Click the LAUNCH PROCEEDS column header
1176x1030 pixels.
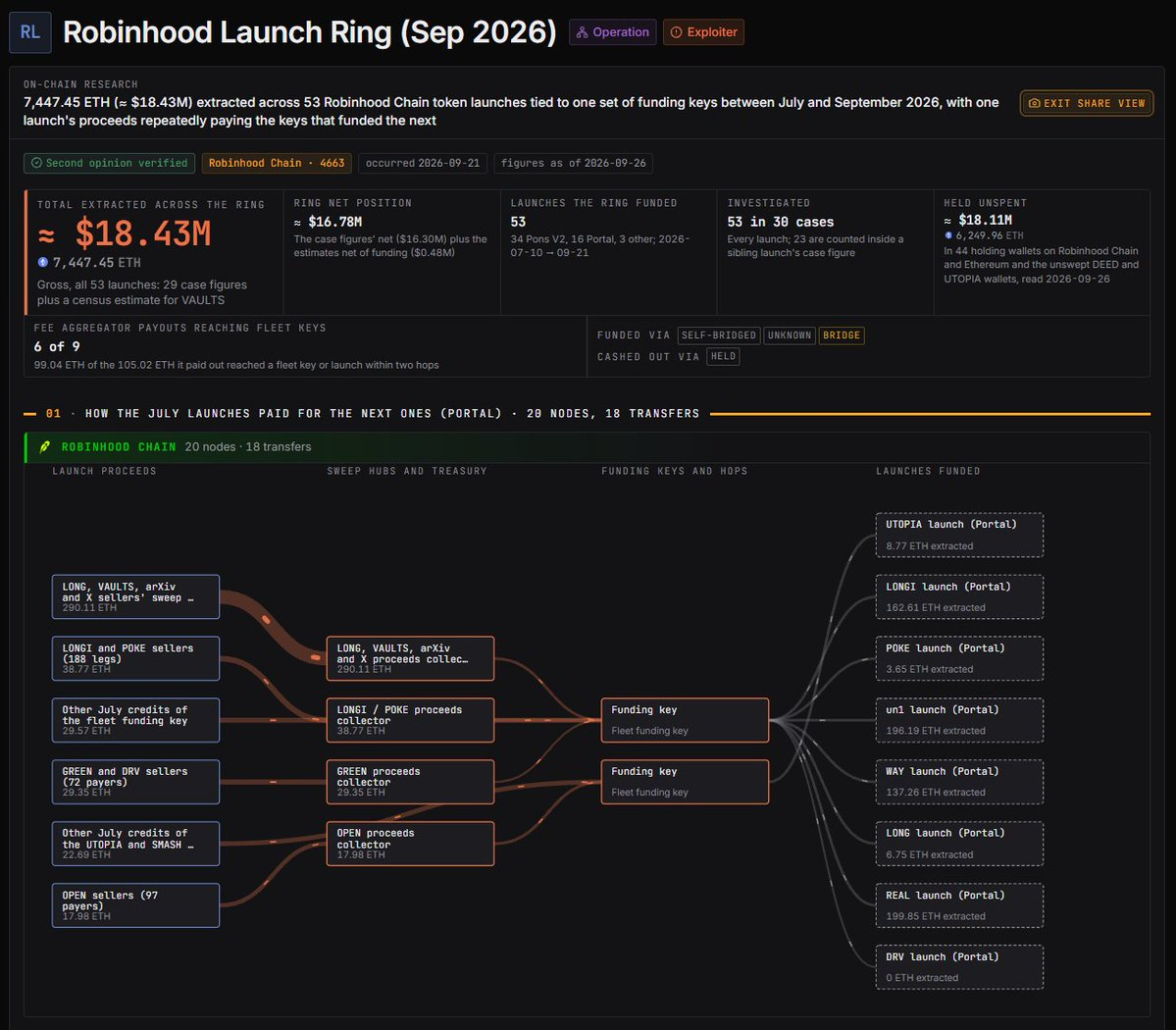pyautogui.click(x=104, y=471)
